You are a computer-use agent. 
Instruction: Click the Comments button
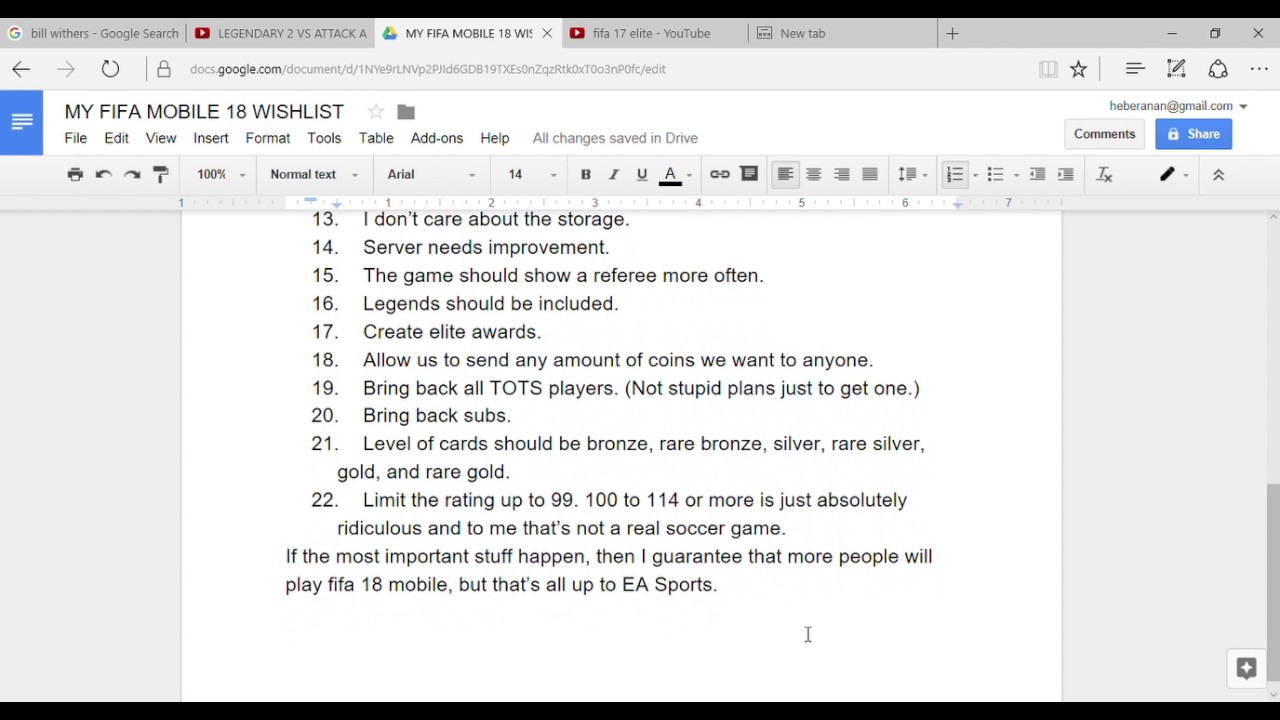(1105, 134)
